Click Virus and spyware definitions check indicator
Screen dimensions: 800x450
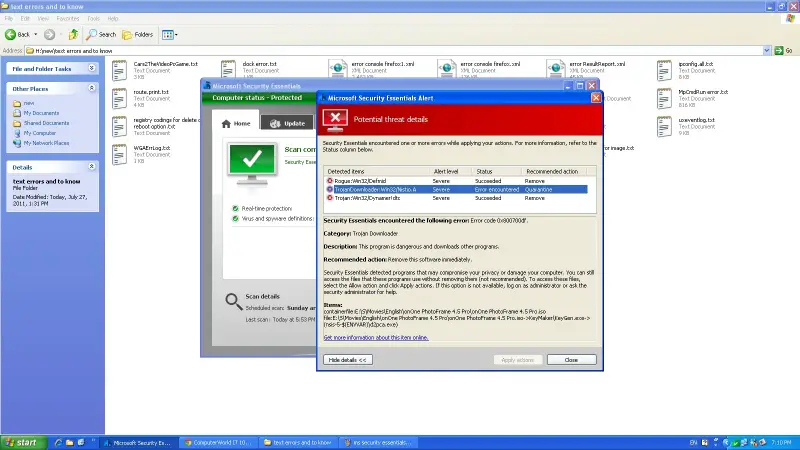(x=235, y=218)
